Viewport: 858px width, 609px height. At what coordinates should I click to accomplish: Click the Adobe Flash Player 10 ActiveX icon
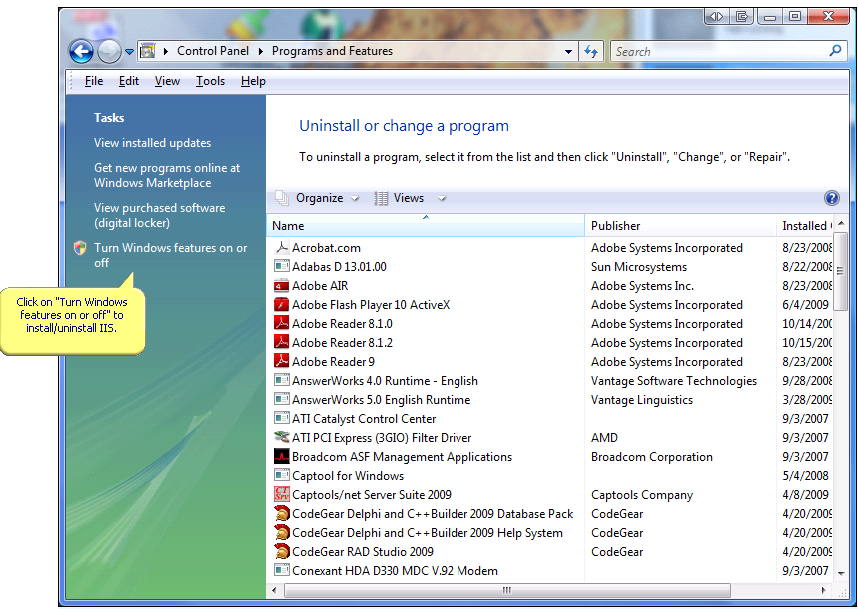click(x=283, y=304)
